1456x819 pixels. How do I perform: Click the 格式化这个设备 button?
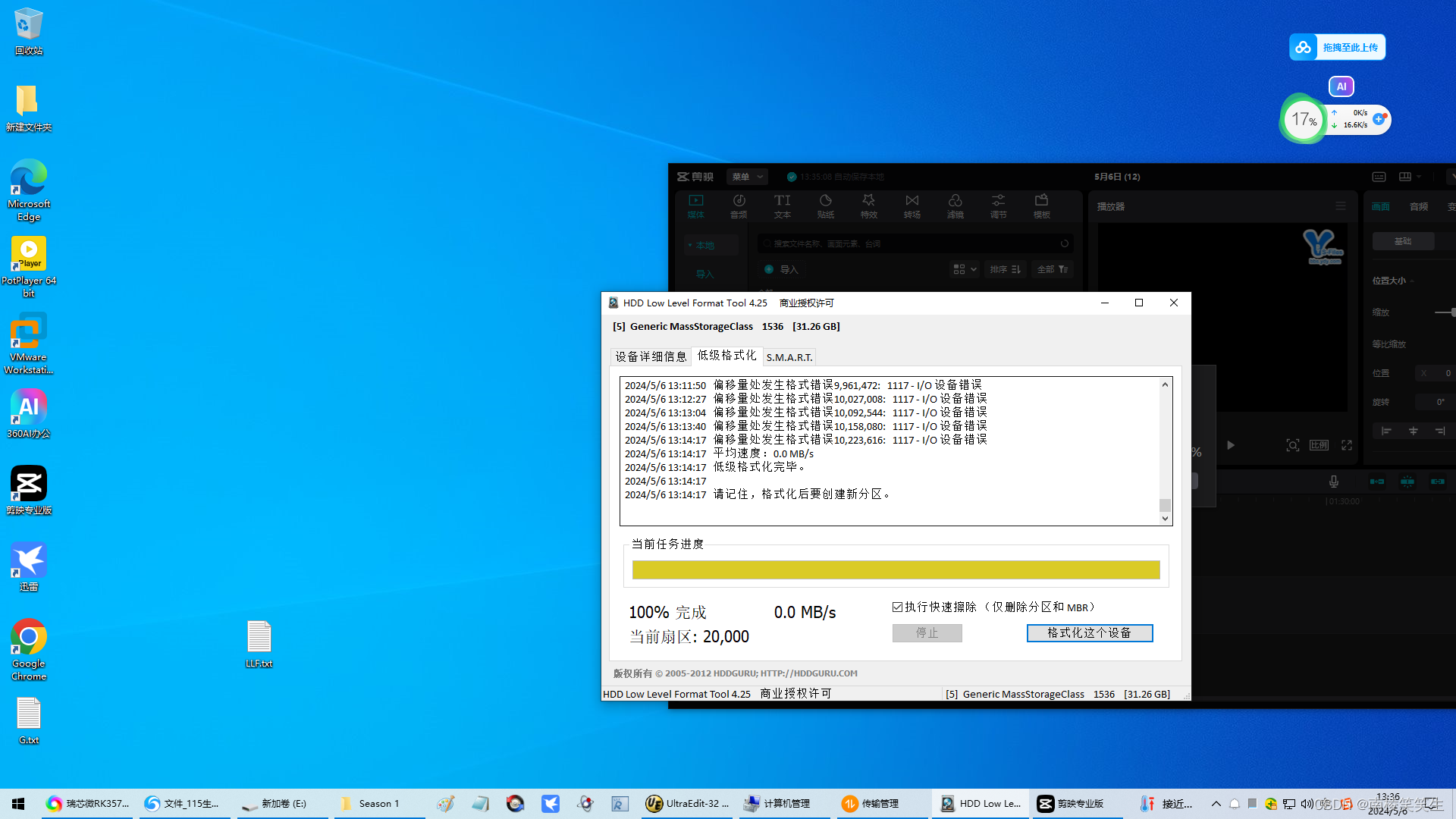(x=1089, y=633)
